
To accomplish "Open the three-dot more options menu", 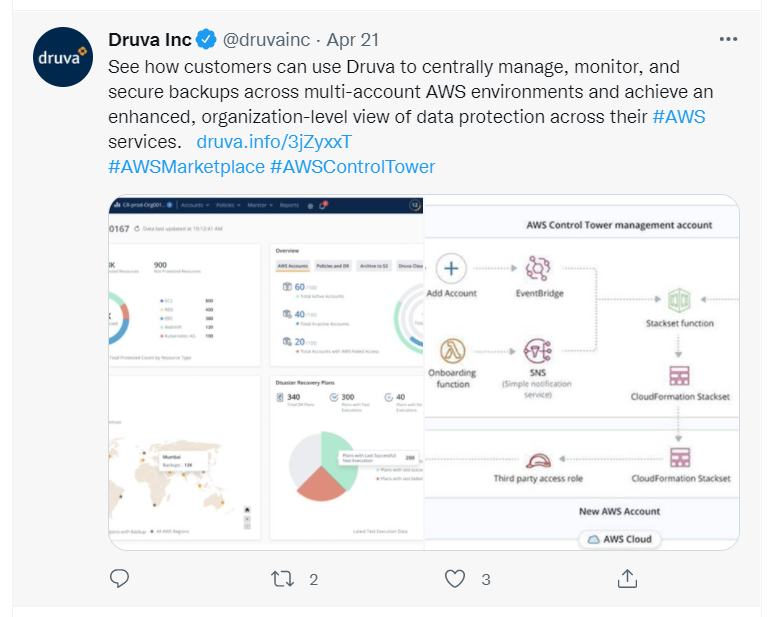I will (729, 39).
